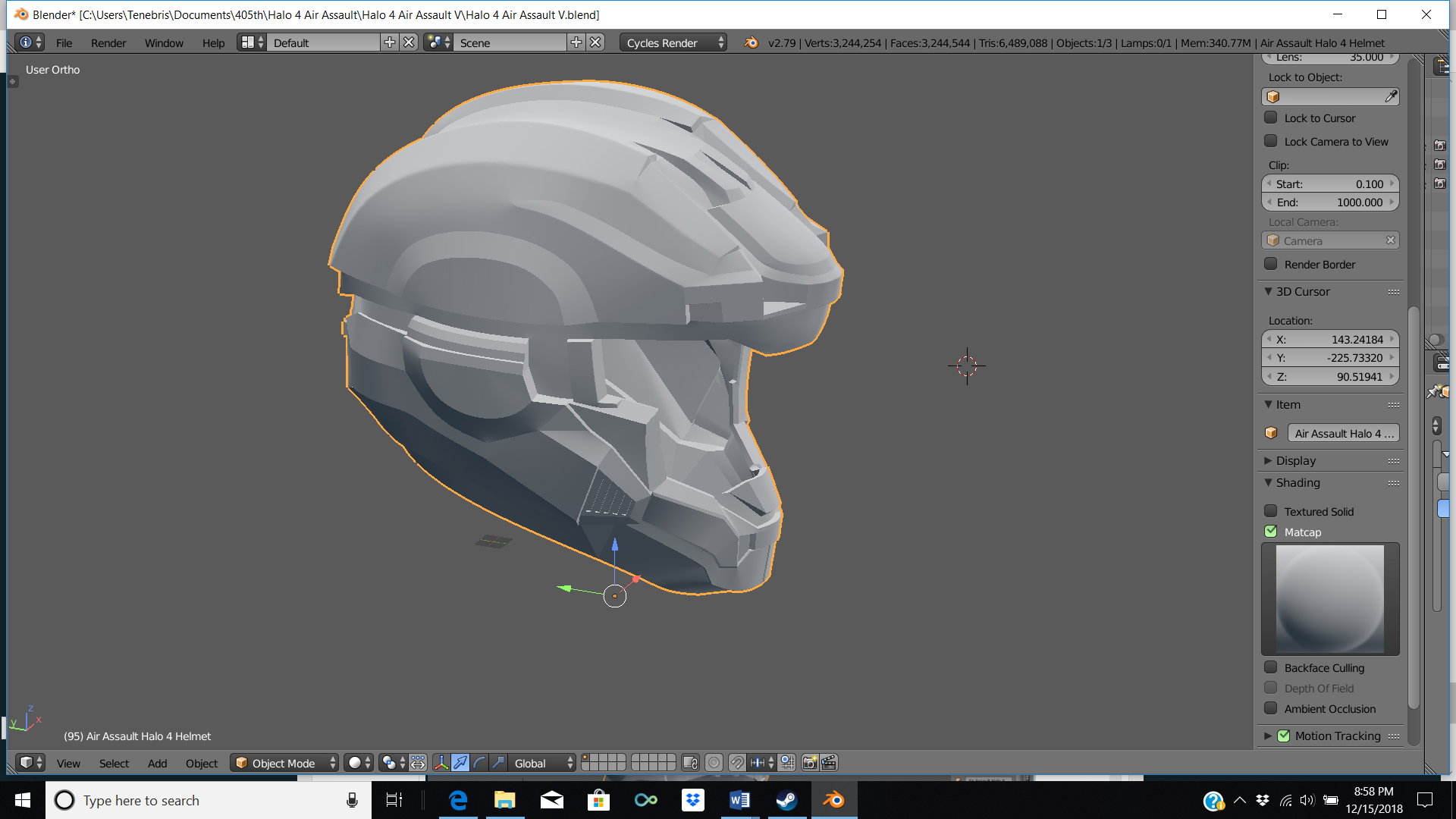
Task: Clear the Local Camera field
Action: [1391, 240]
